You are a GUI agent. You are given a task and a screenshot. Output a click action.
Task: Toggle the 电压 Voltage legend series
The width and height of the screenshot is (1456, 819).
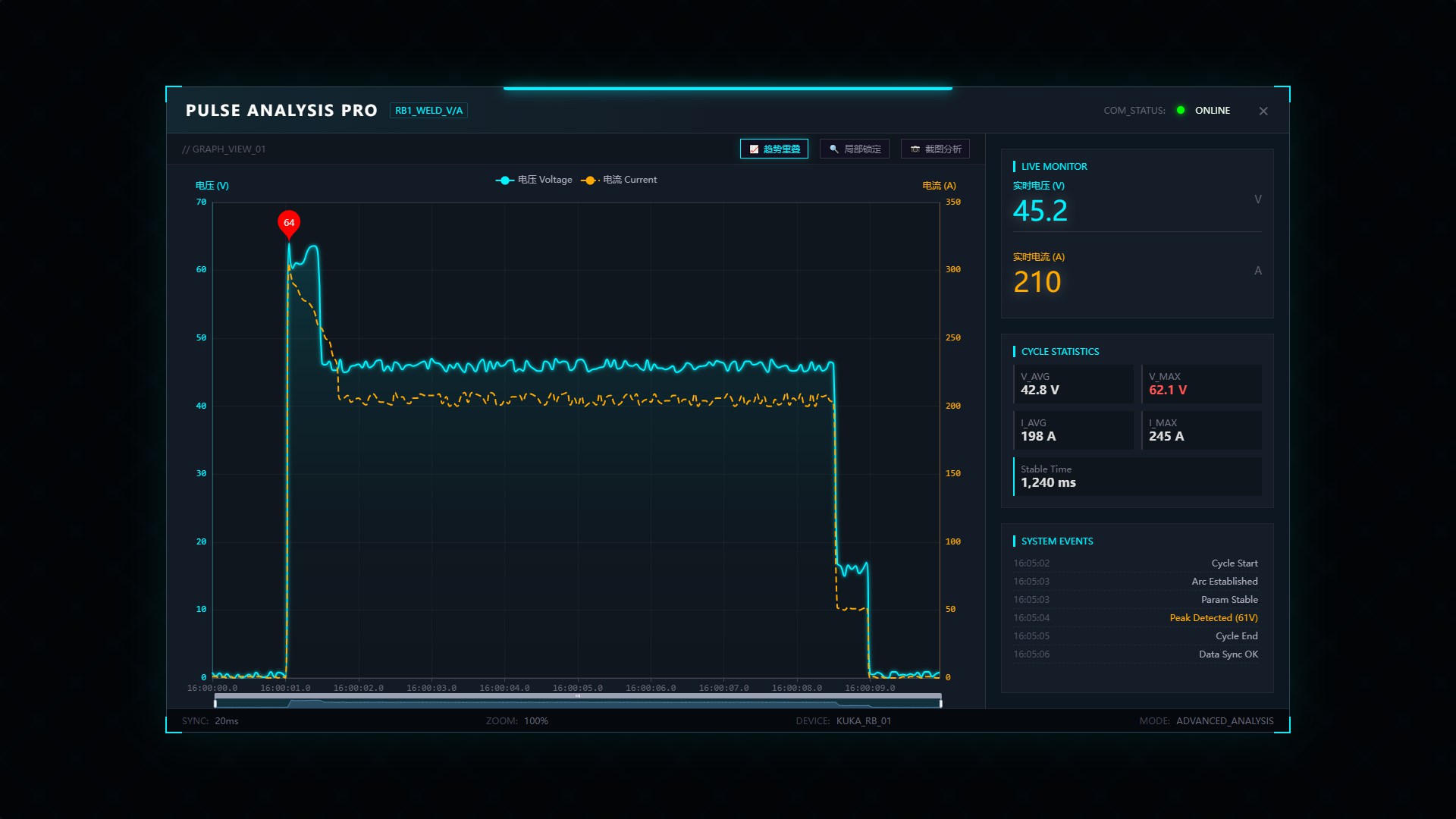[534, 180]
